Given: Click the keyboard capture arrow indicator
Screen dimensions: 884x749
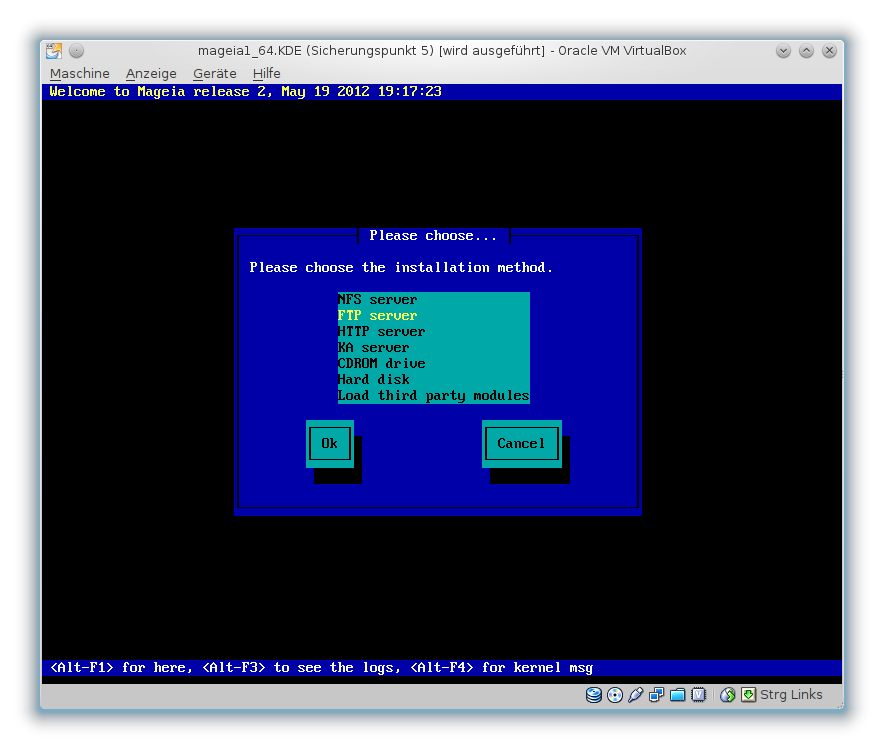Looking at the screenshot, I should click(748, 695).
